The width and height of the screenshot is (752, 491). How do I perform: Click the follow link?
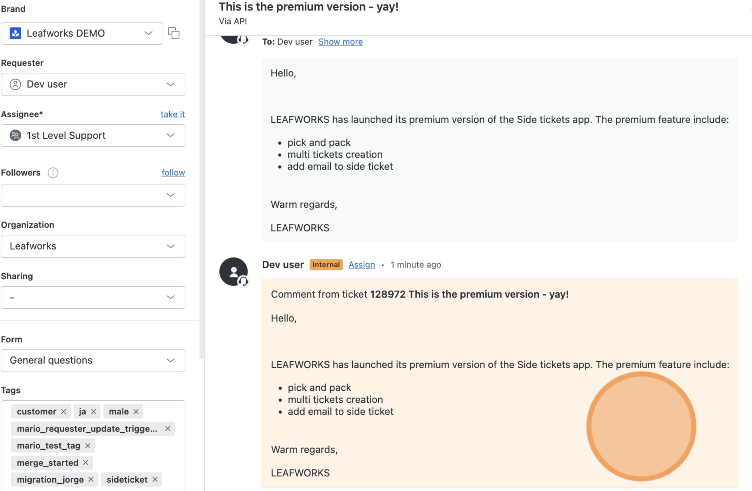pyautogui.click(x=173, y=173)
